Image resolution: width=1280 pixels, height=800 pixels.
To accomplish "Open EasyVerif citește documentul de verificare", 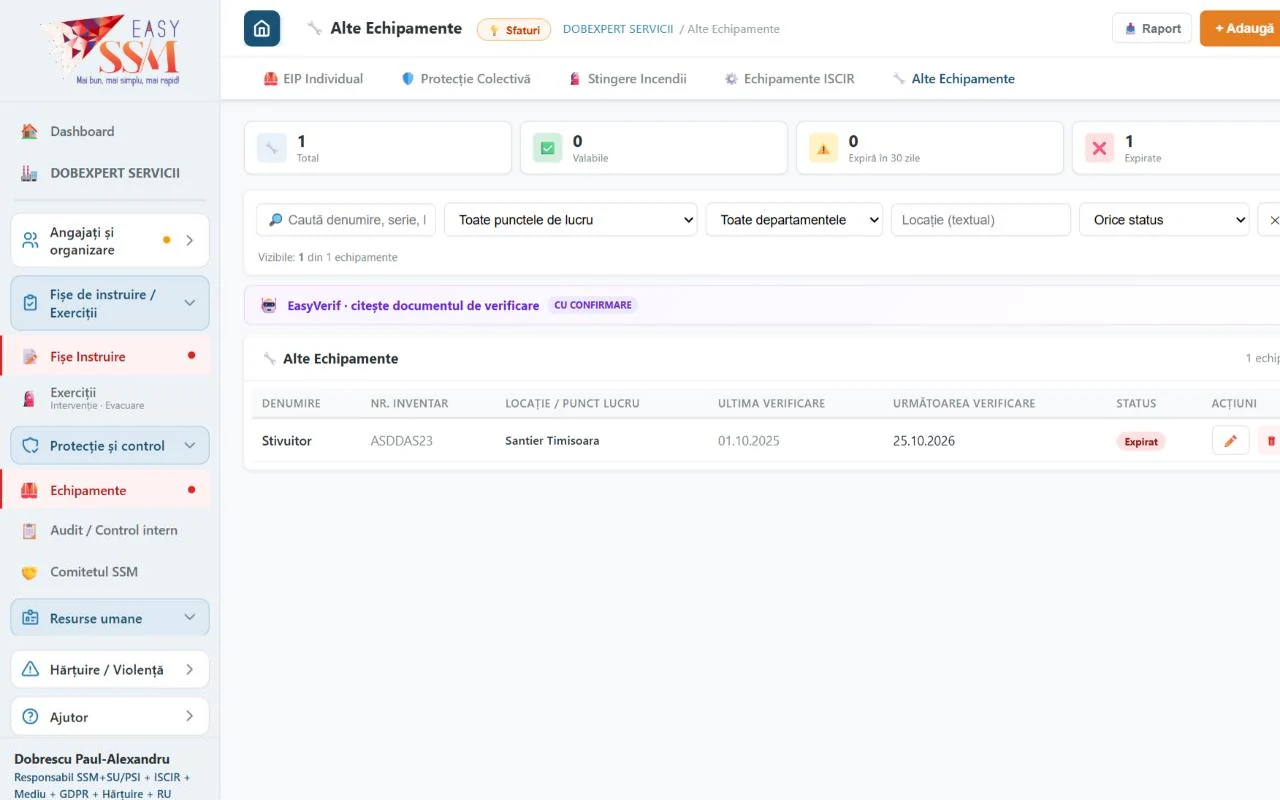I will click(x=413, y=305).
